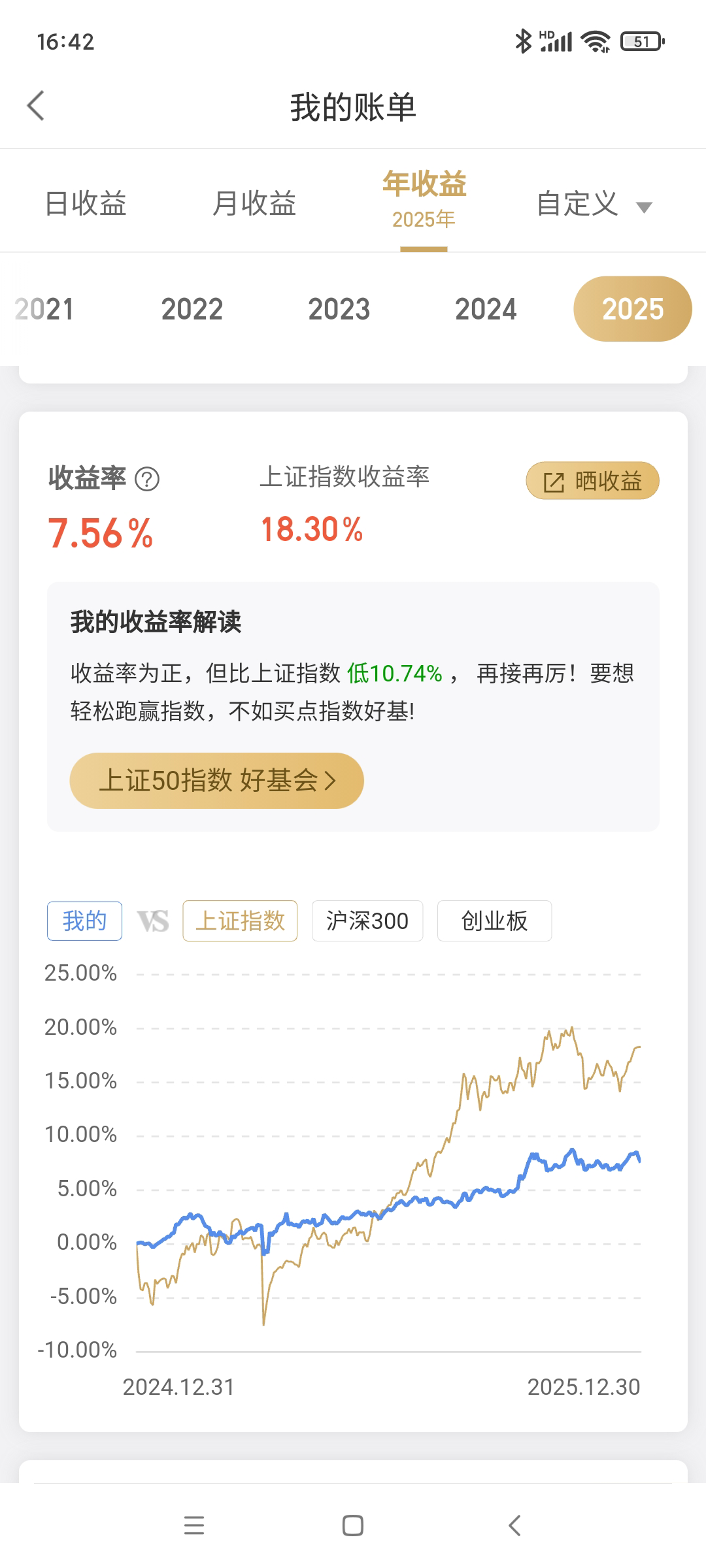Tap Android home square icon
The height and width of the screenshot is (1568, 706).
(353, 1525)
